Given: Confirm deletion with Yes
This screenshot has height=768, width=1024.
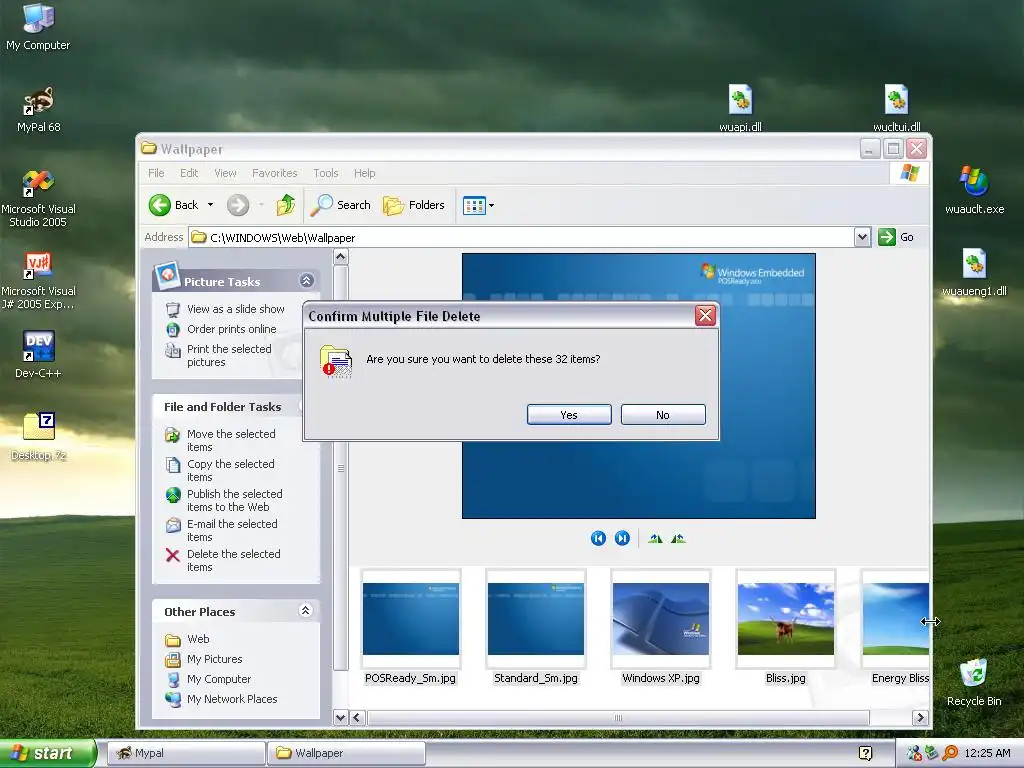Looking at the screenshot, I should [x=569, y=415].
